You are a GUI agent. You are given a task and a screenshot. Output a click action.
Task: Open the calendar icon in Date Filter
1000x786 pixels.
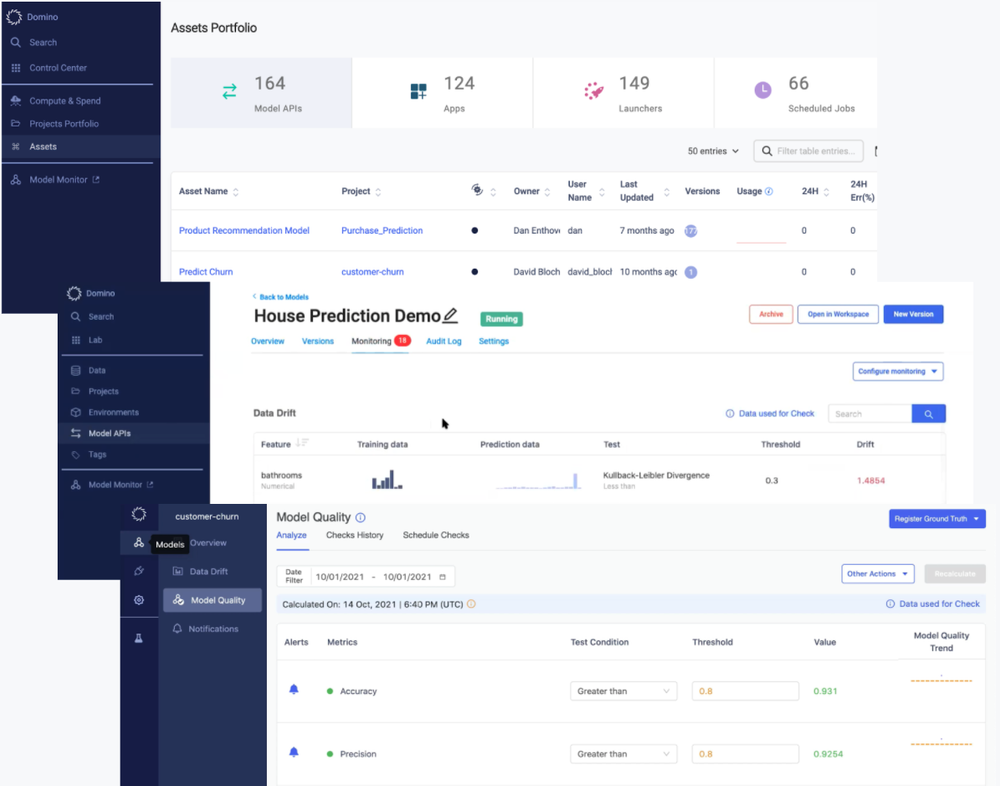[443, 577]
